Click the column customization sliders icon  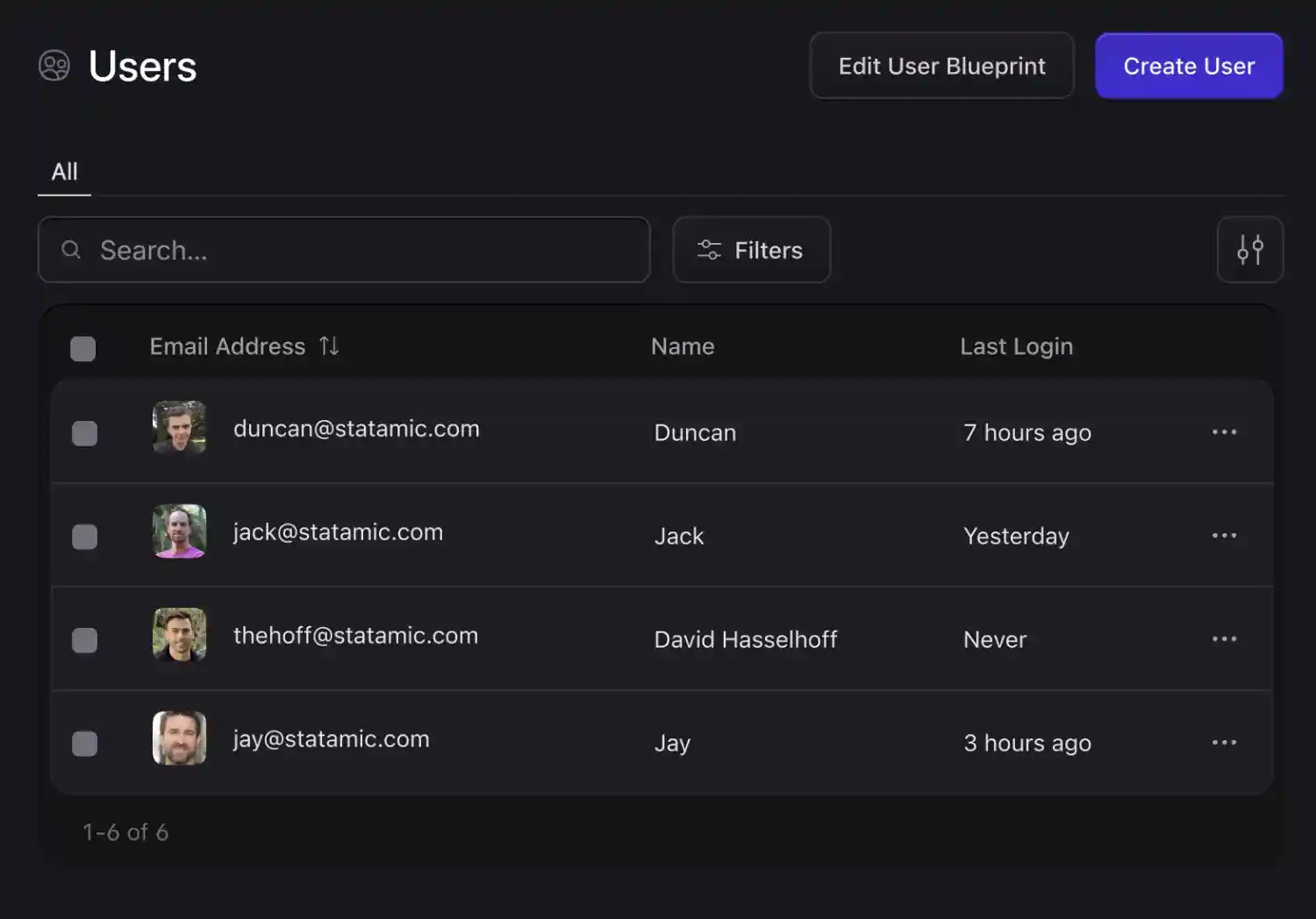tap(1250, 249)
